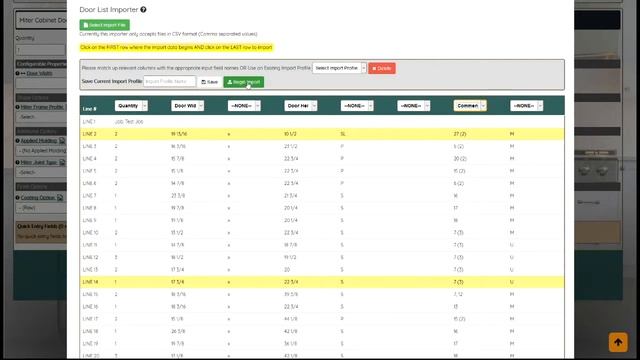This screenshot has height=360, width=640.
Task: Open the last --NONE-- column dropdown
Action: pos(527,106)
